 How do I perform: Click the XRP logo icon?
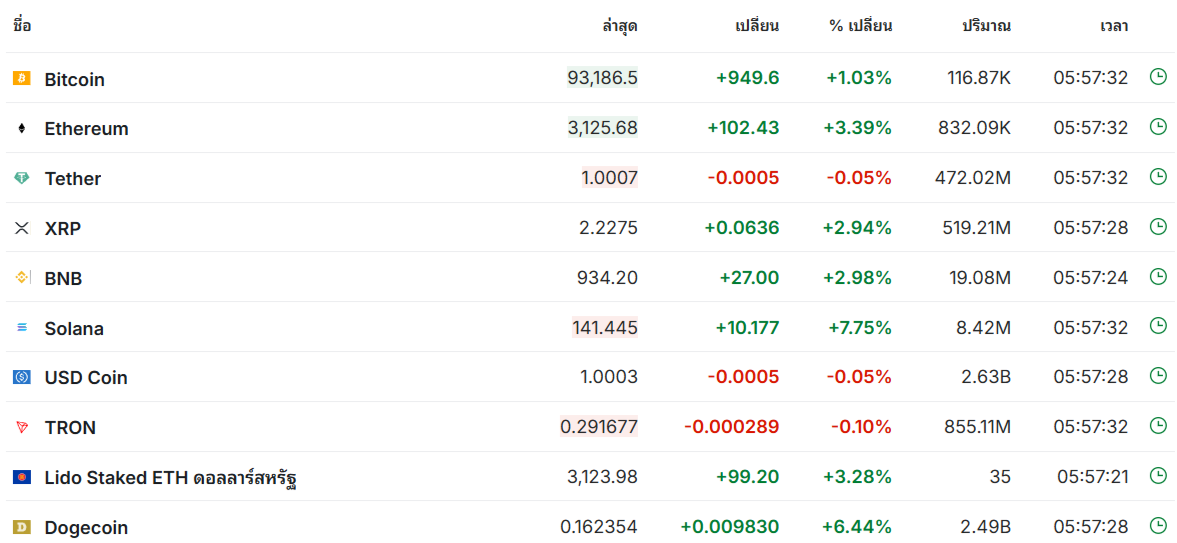22,228
